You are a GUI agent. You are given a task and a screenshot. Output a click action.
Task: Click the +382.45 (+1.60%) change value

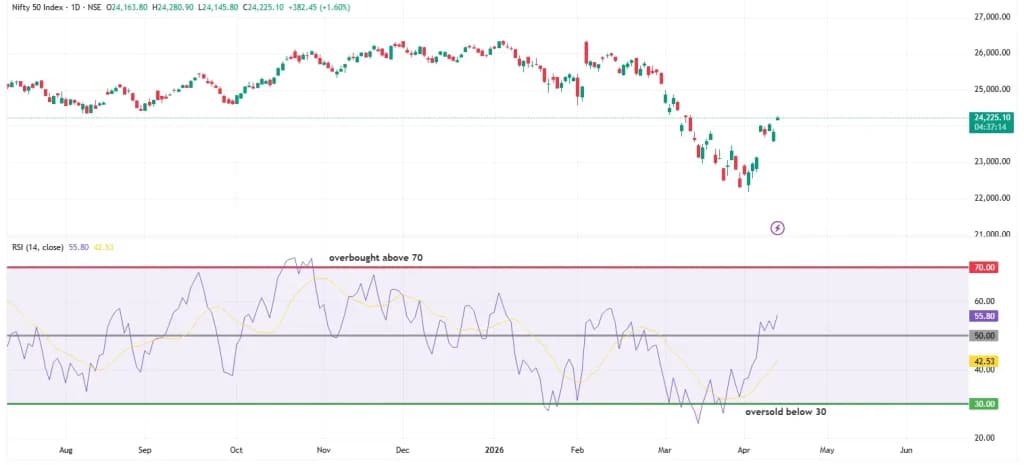[x=321, y=7]
